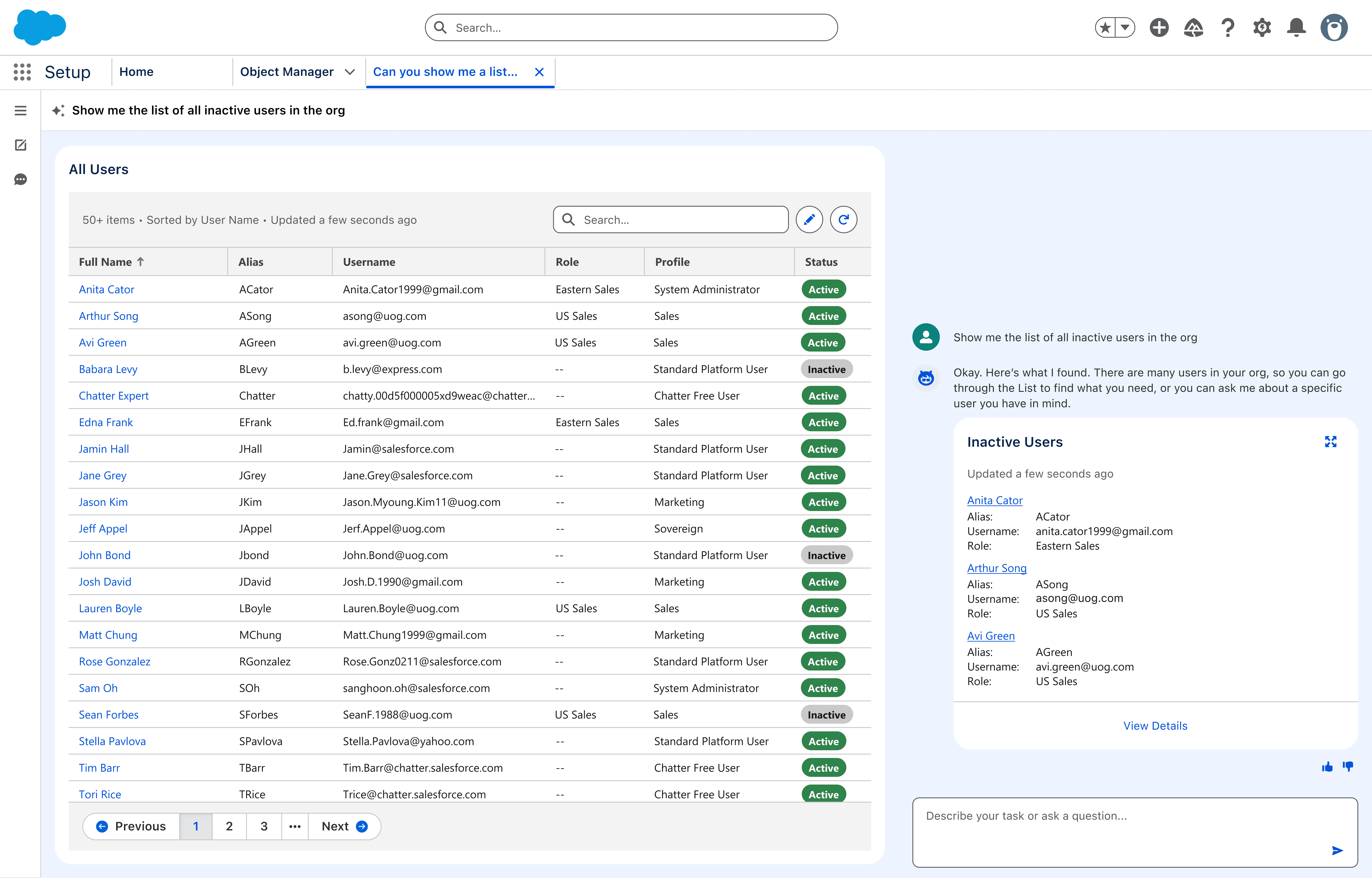Image resolution: width=1372 pixels, height=878 pixels.
Task: Toggle the left sidebar hamburger menu
Action: point(21,111)
